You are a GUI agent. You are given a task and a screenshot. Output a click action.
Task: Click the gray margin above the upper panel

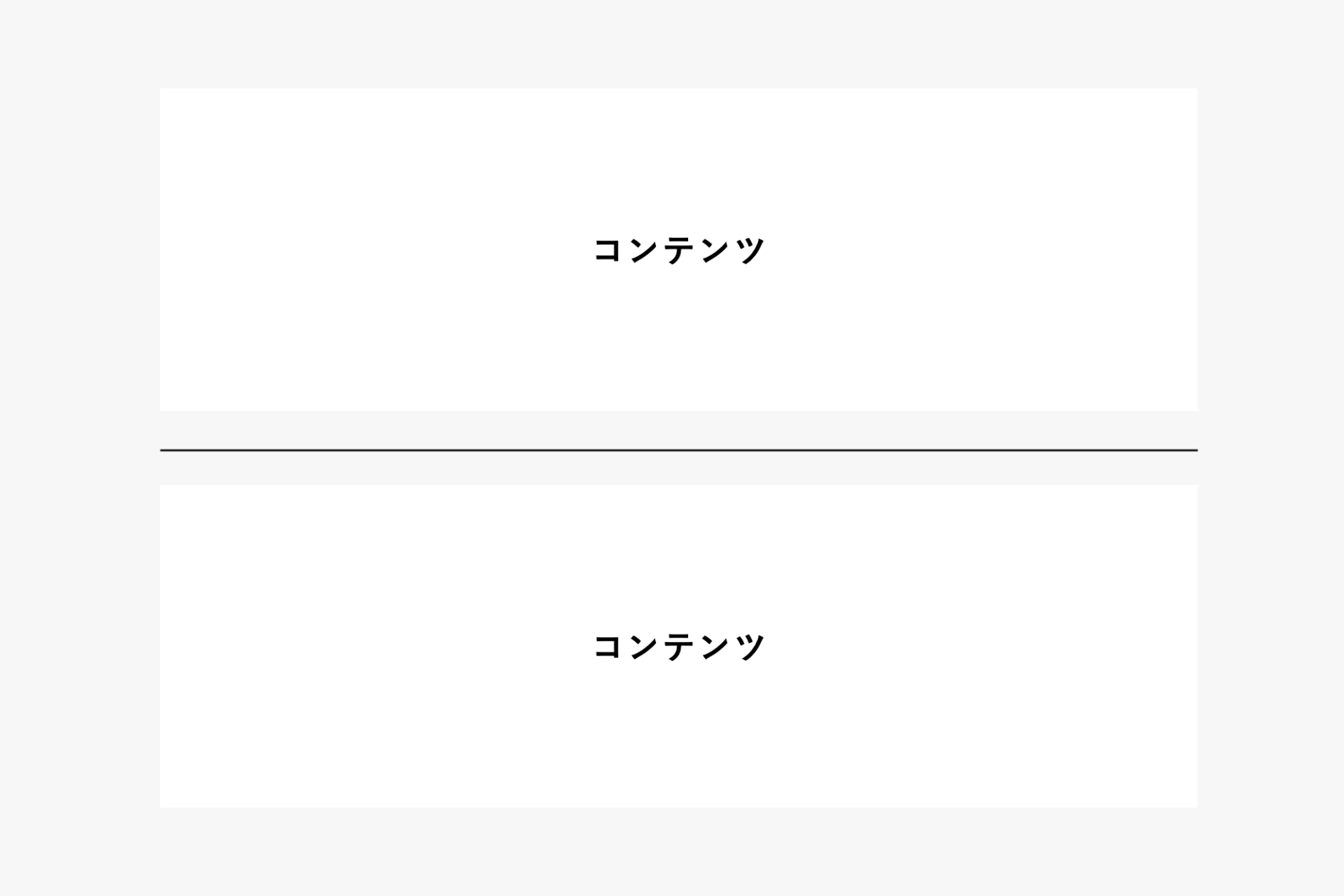678,43
